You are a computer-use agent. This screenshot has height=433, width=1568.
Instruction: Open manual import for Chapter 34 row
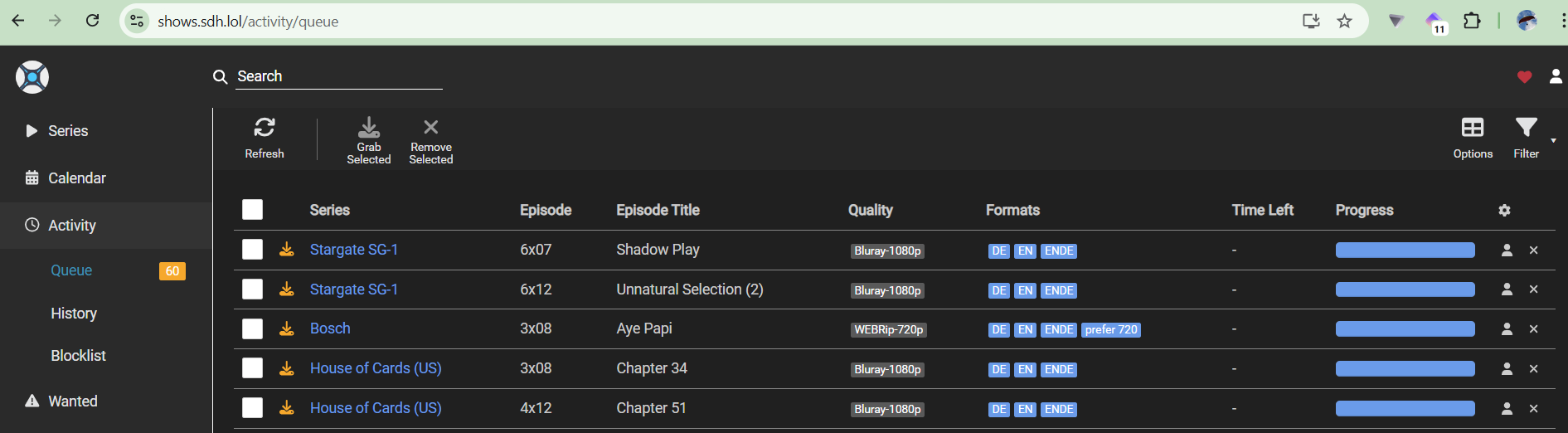click(1507, 368)
